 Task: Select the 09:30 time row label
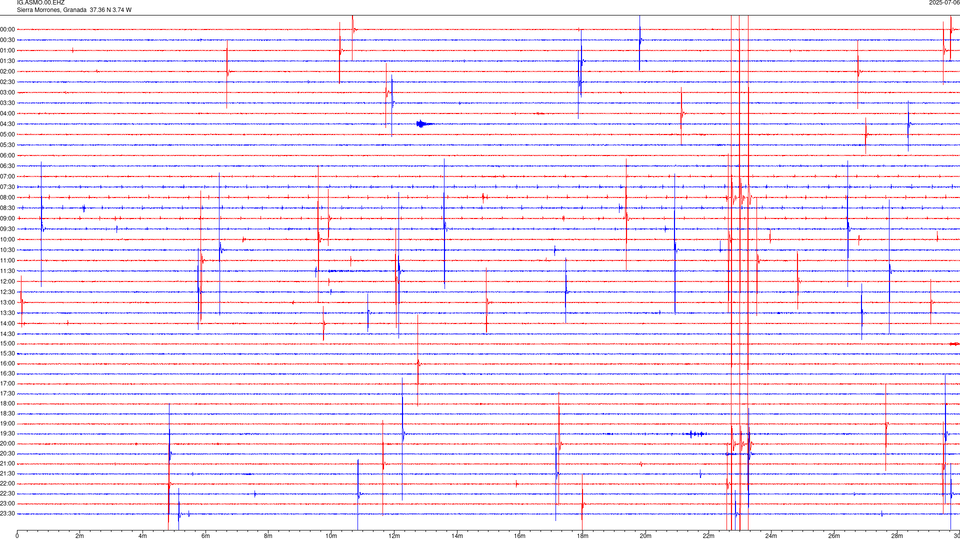(8, 229)
